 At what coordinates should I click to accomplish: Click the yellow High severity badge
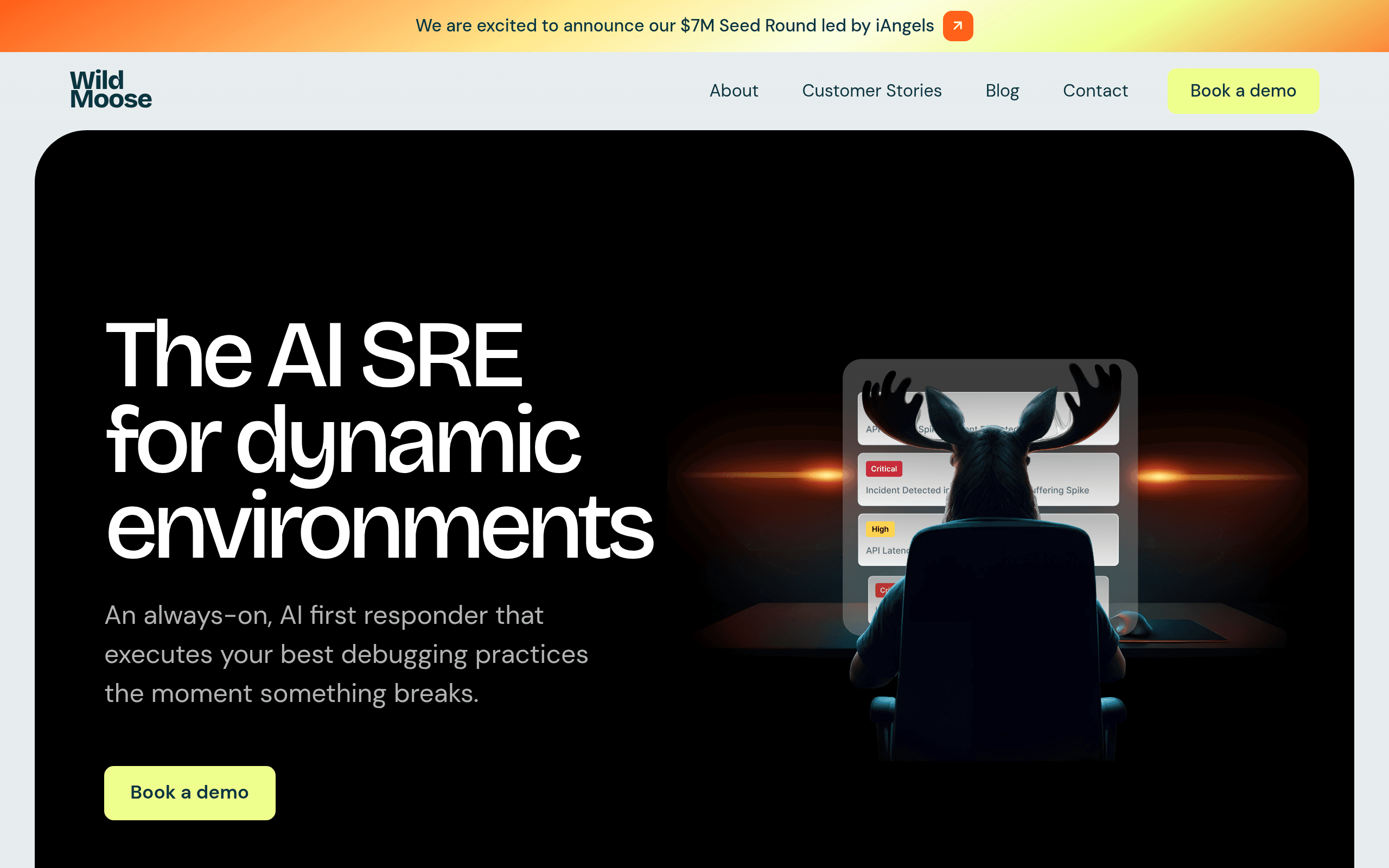880,529
